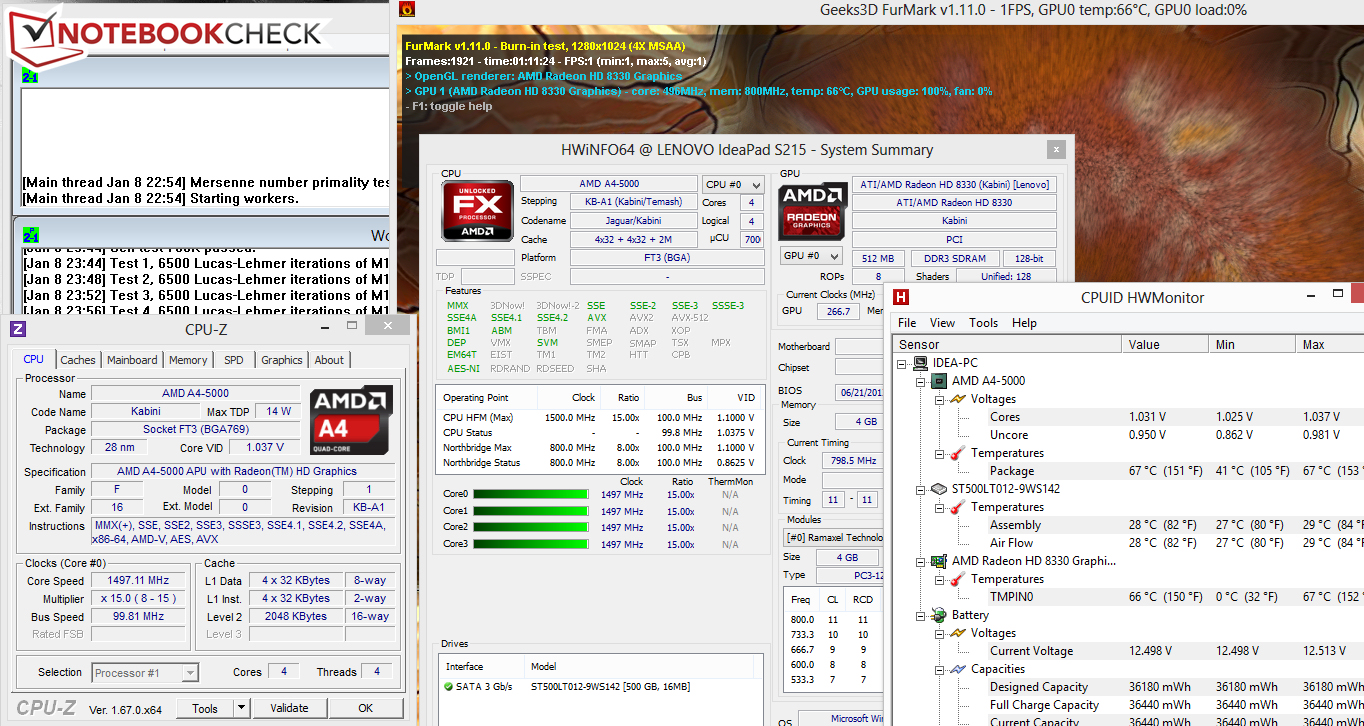Click the thermometer icon under AMD Radeon HD 8330
1364x726 pixels.
point(958,579)
